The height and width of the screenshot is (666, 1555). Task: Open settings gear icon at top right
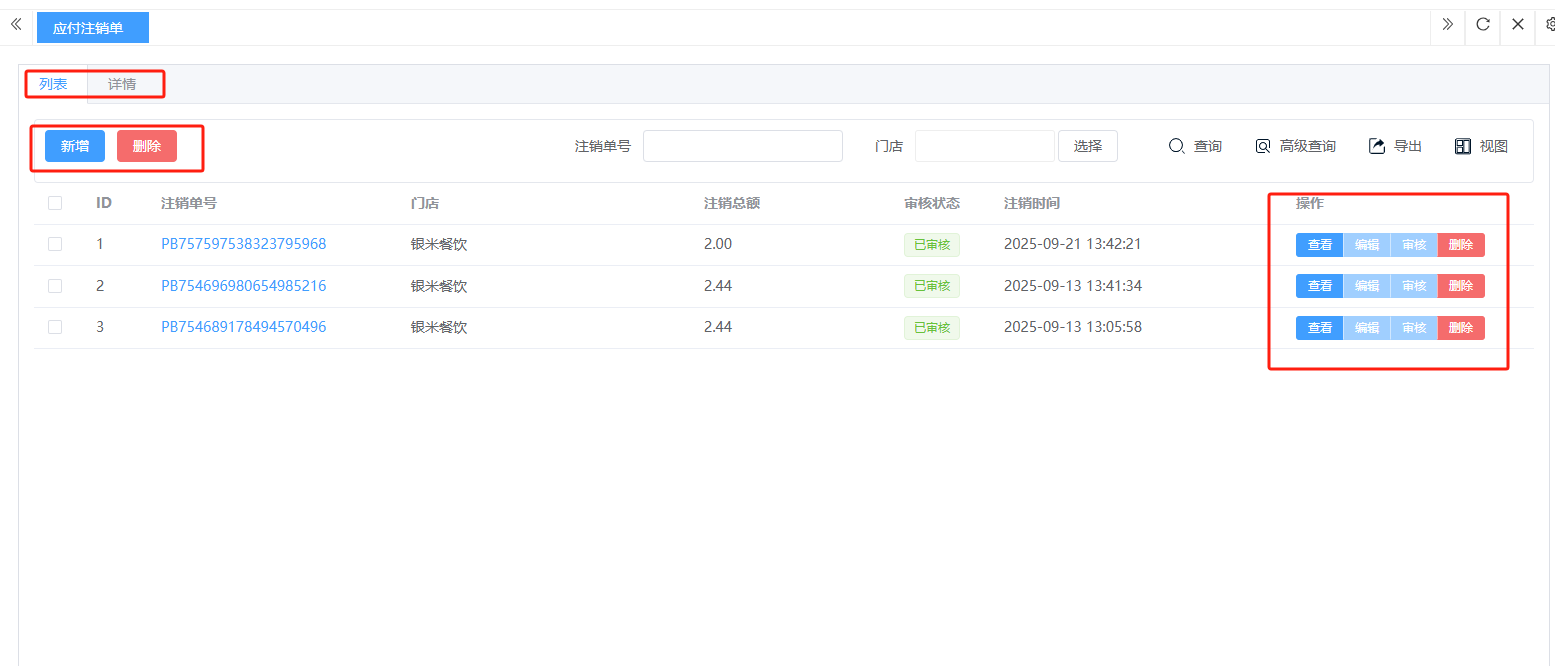[1549, 24]
